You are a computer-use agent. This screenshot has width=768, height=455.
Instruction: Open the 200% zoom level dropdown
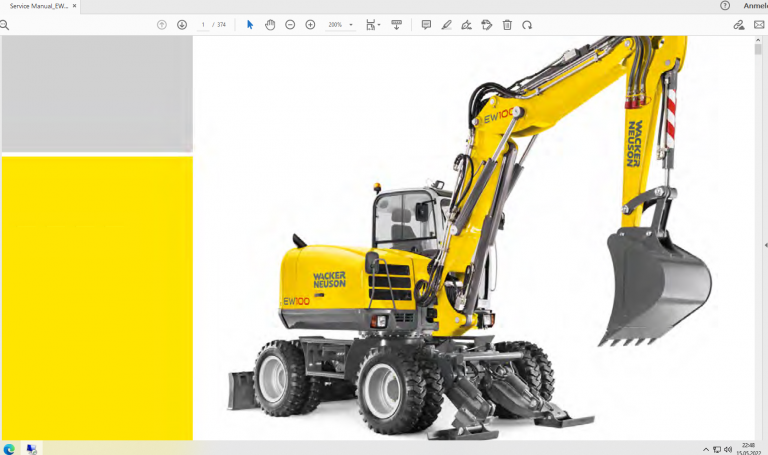(x=340, y=24)
